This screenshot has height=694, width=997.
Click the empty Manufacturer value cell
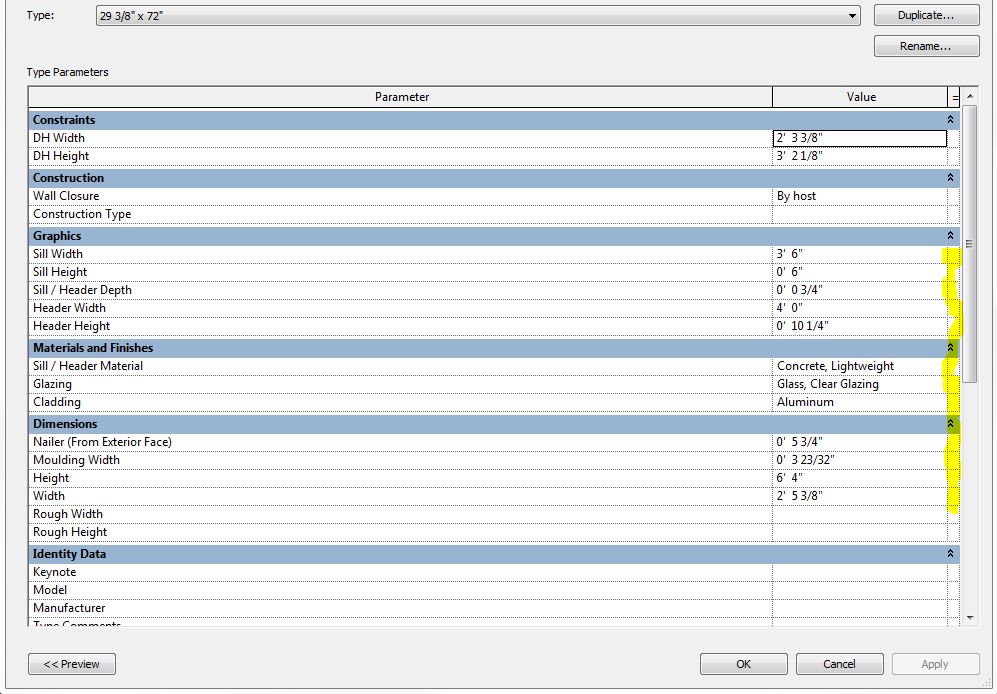860,607
